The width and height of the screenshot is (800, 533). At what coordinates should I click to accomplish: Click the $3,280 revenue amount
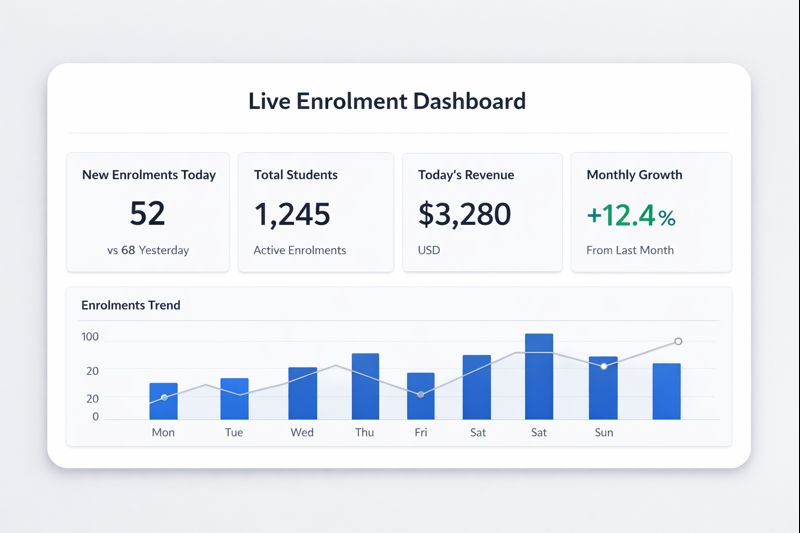click(465, 213)
